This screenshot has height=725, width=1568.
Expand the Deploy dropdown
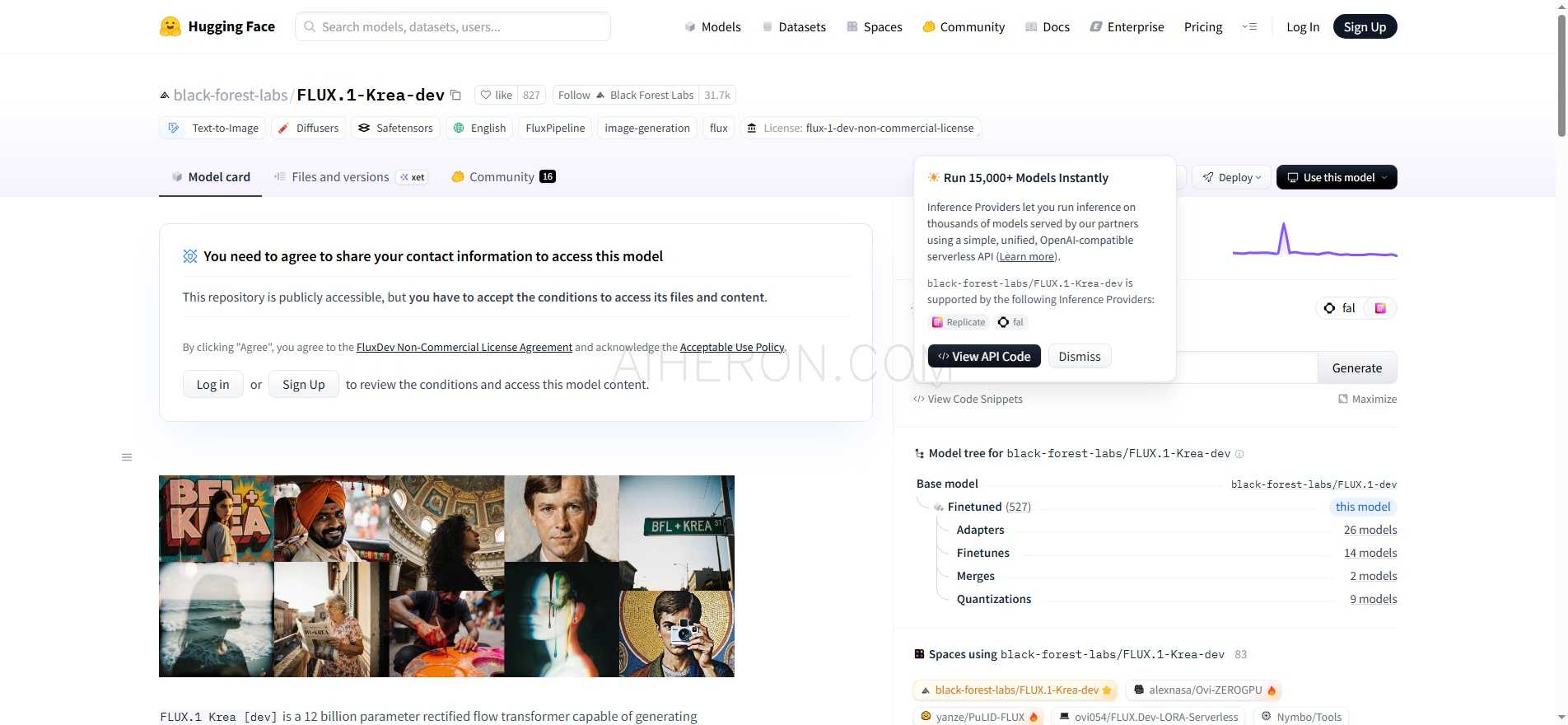(x=1231, y=177)
